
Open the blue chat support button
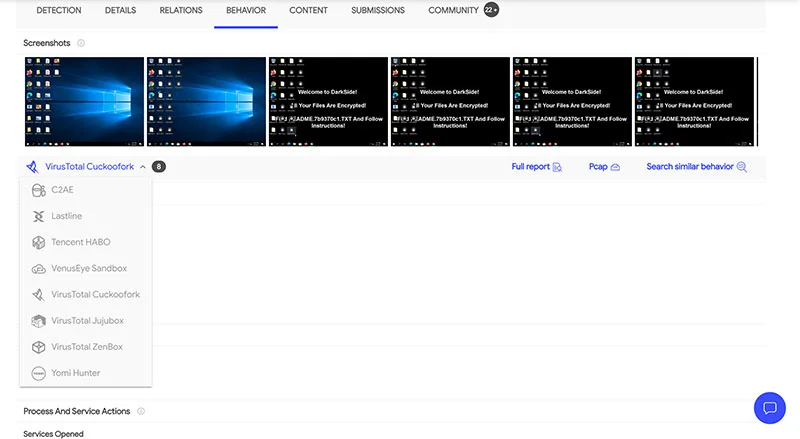click(x=769, y=408)
